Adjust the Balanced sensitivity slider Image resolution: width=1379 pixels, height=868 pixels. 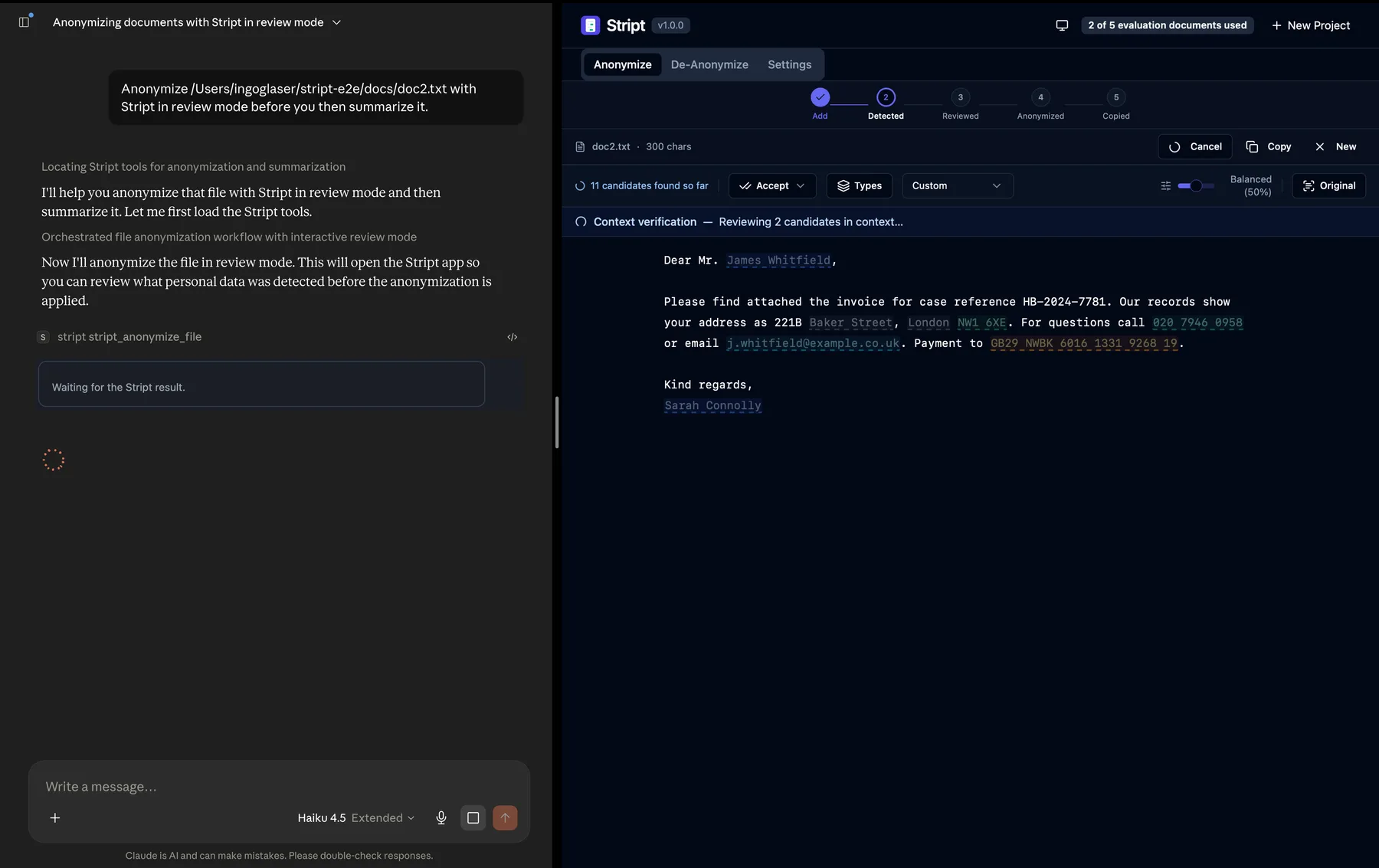(1196, 185)
